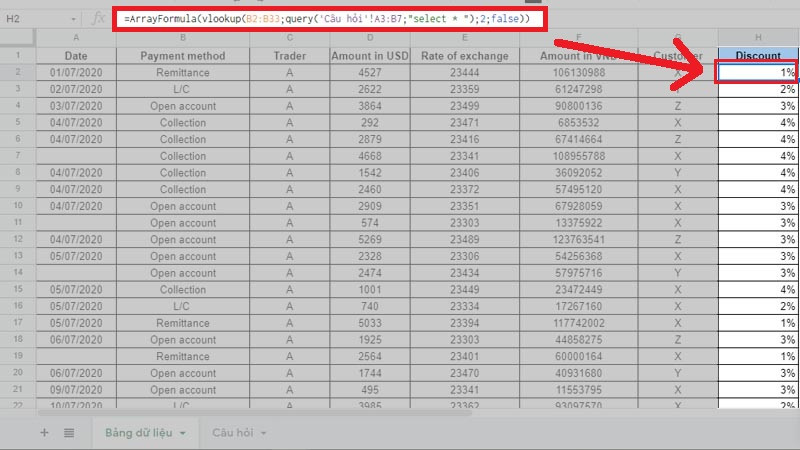Select VND amount cell 117742002
This screenshot has height=450, width=800.
(579, 323)
